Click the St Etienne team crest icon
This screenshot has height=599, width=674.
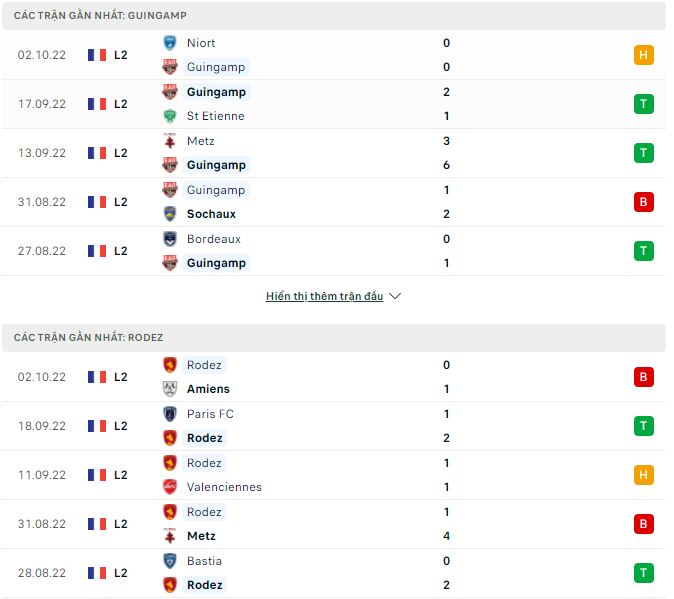click(170, 116)
